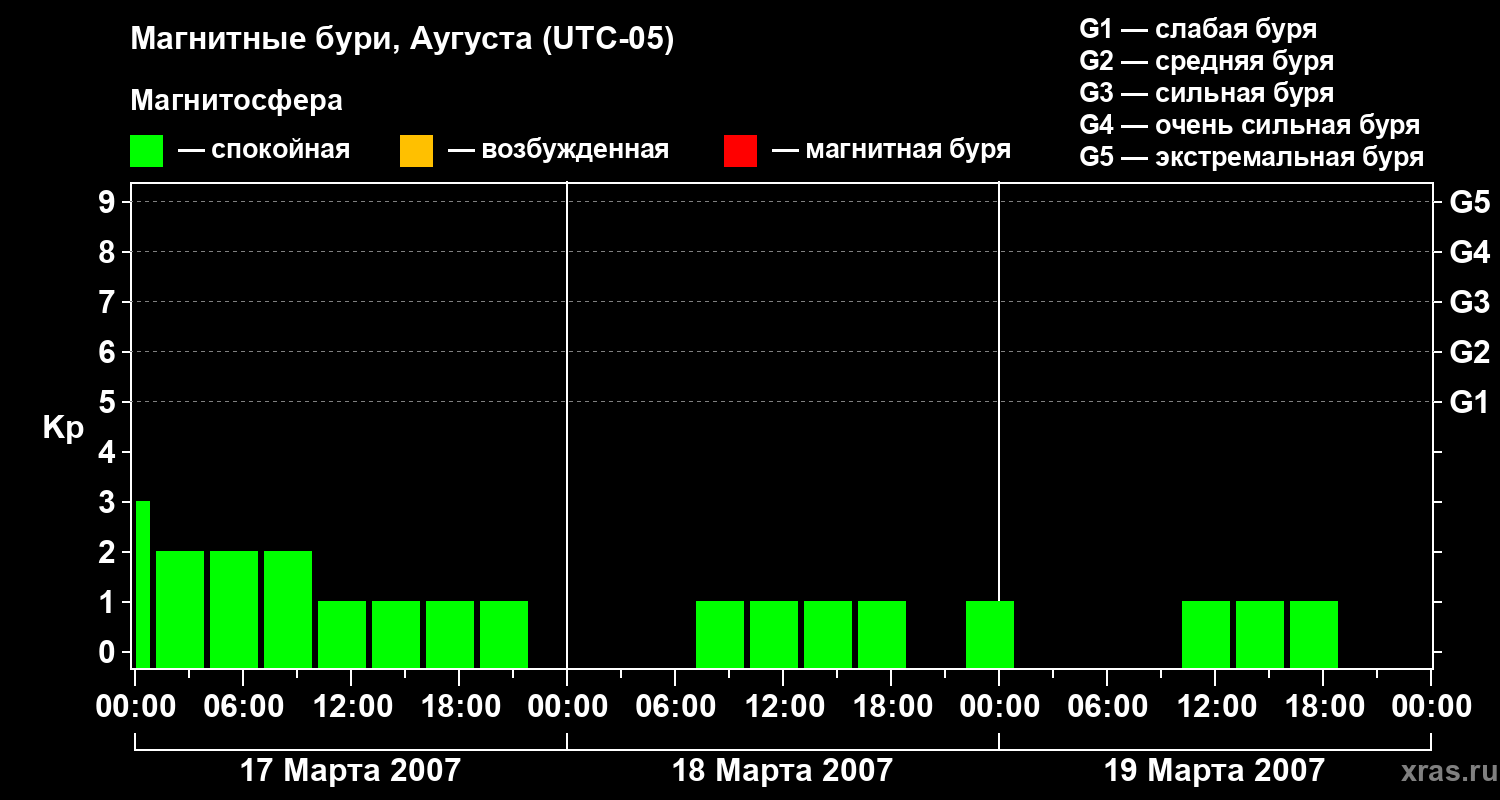Click the Kp value 9 axis label

click(107, 203)
